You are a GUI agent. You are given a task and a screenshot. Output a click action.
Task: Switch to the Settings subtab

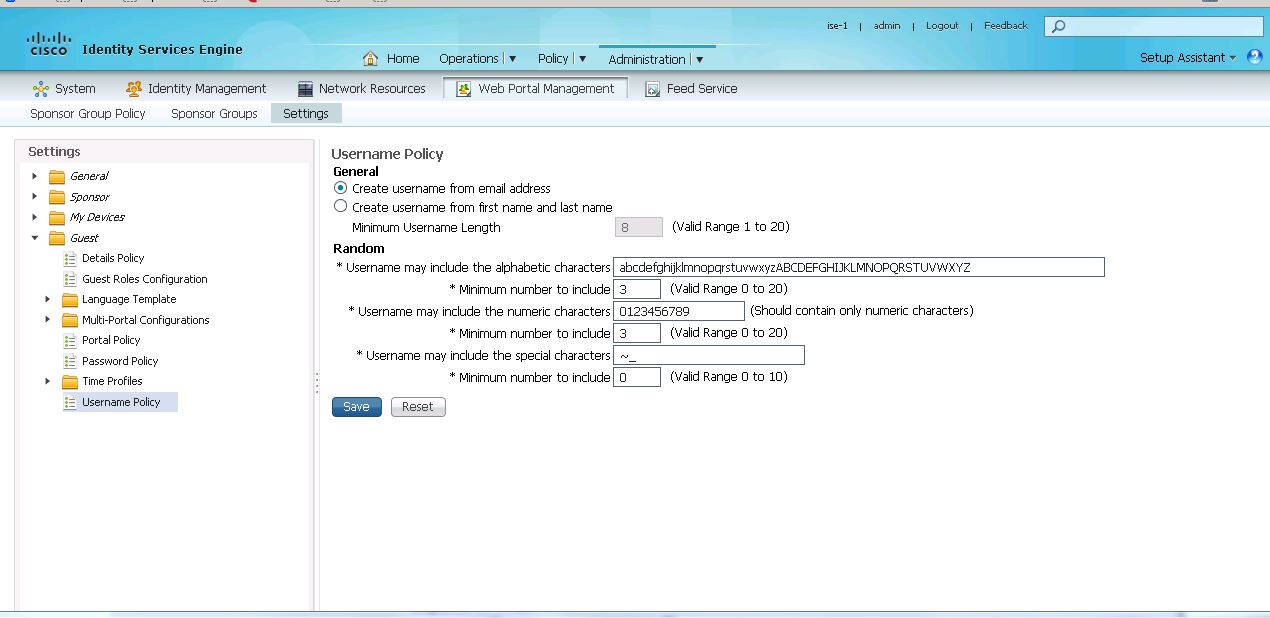click(306, 113)
